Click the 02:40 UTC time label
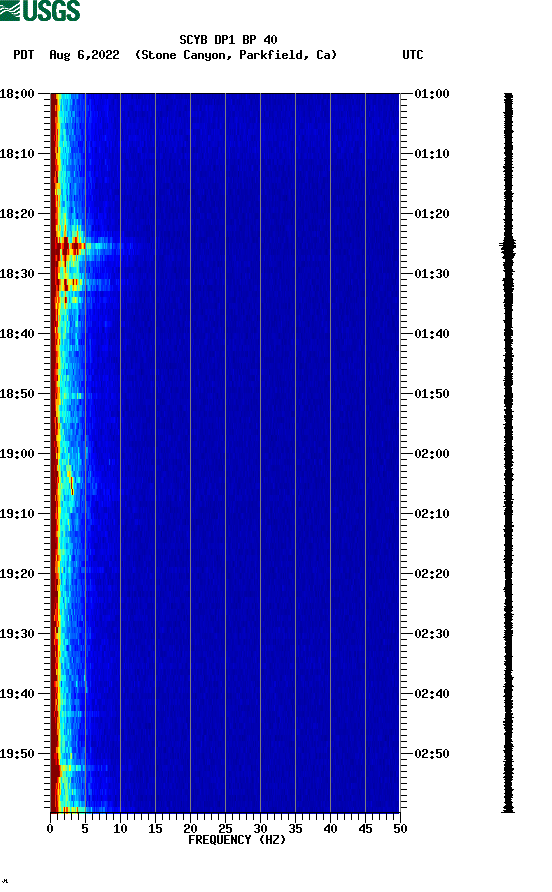The image size is (552, 892). pos(432,694)
